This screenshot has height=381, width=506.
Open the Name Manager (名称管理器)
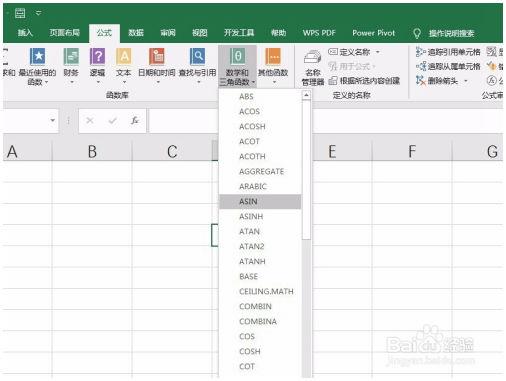pyautogui.click(x=313, y=68)
